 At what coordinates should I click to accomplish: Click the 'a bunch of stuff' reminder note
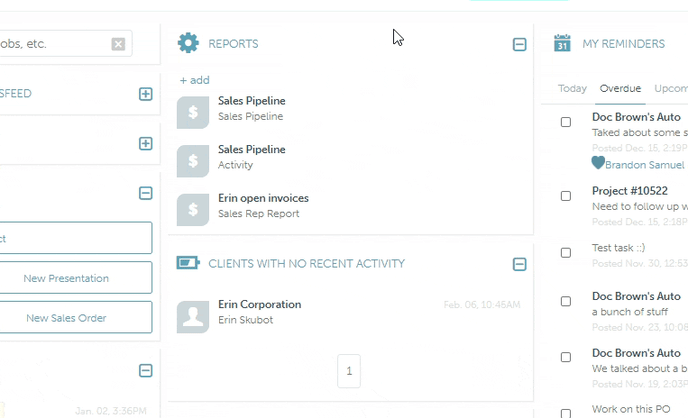point(630,312)
